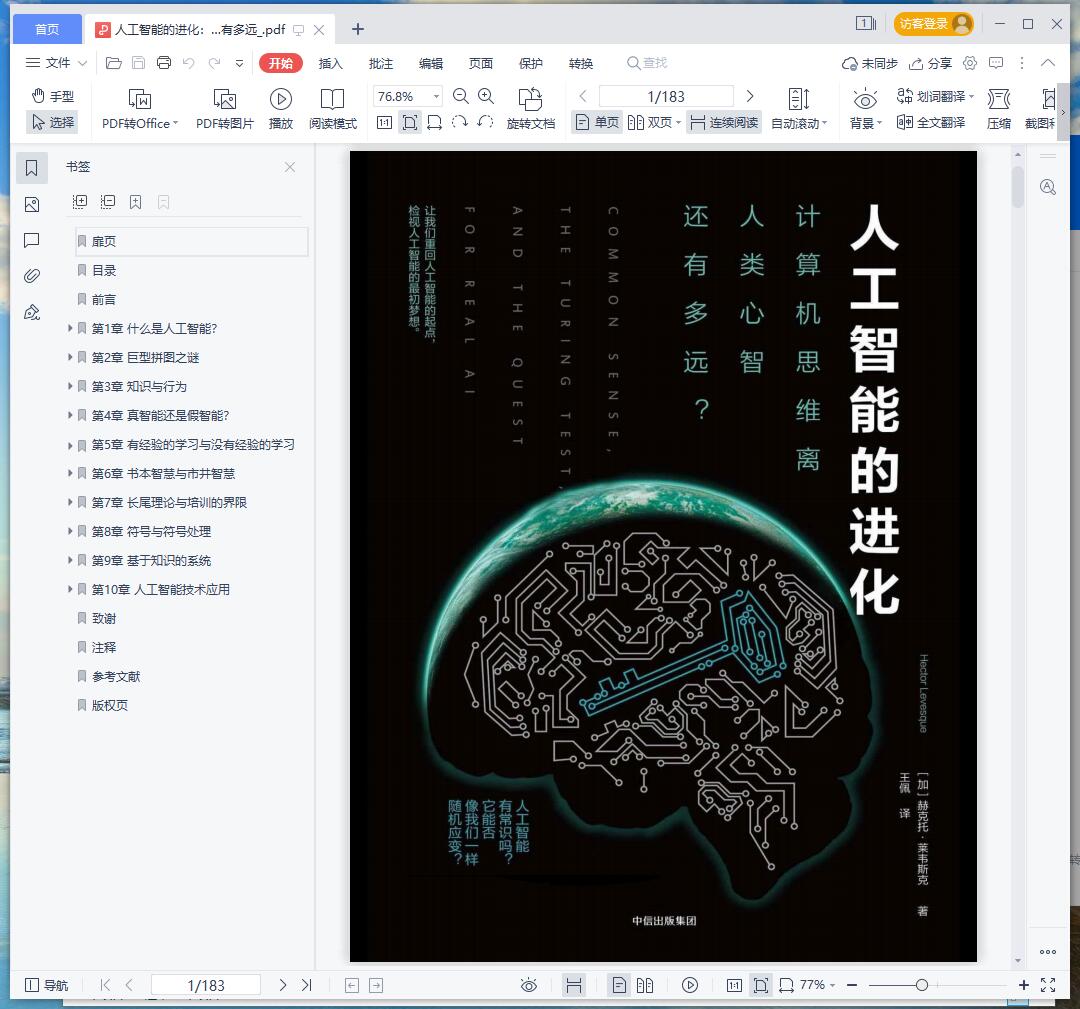Click the 未同步 sync status button
Screen dimensions: 1080x1009
point(870,63)
